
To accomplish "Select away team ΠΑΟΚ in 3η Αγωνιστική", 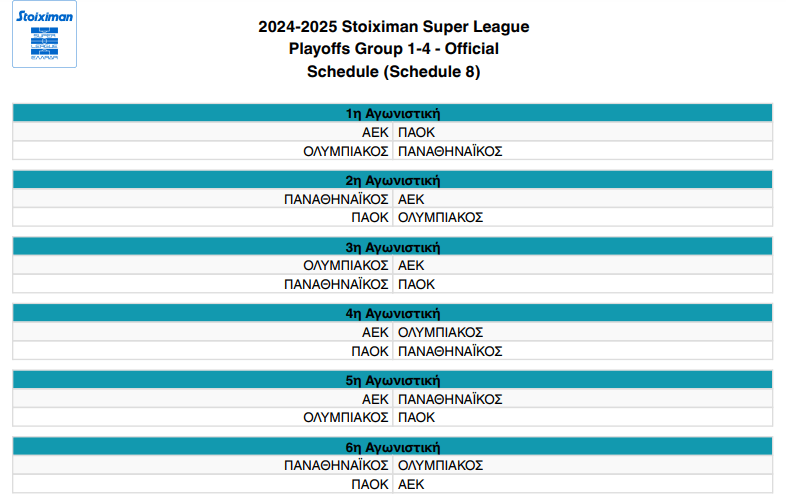I will tap(416, 284).
